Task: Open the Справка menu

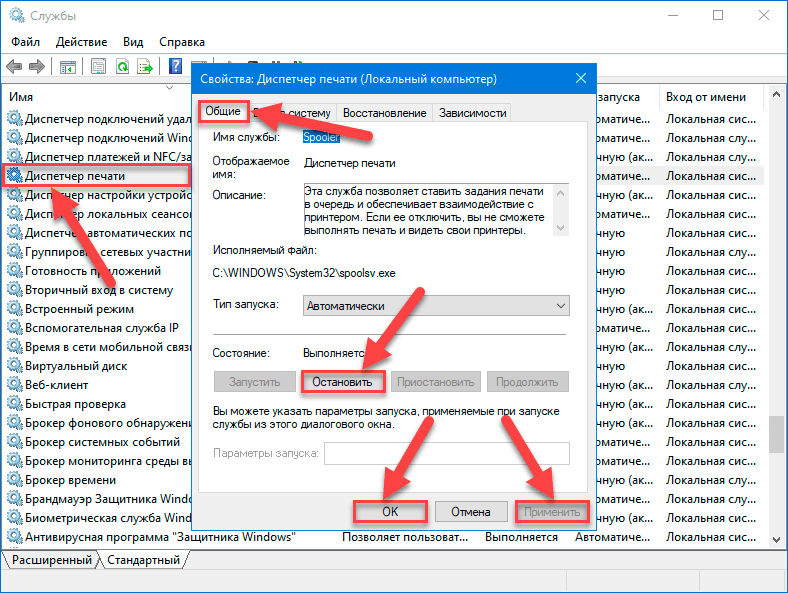Action: [182, 42]
